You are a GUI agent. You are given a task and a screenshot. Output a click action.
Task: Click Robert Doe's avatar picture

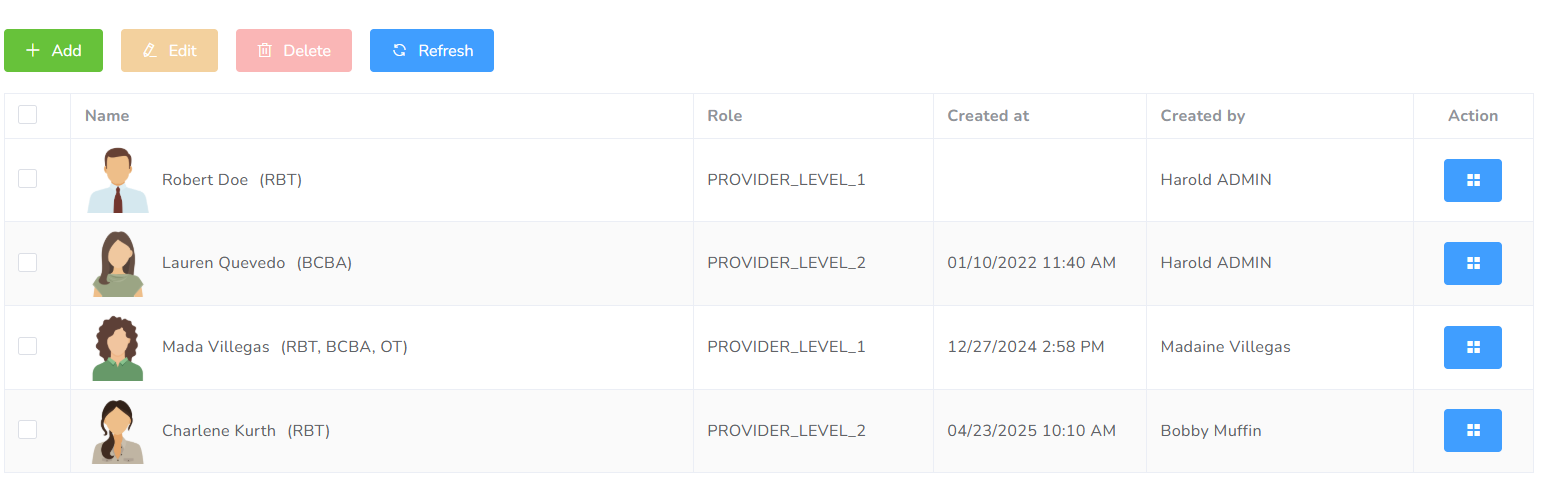118,181
